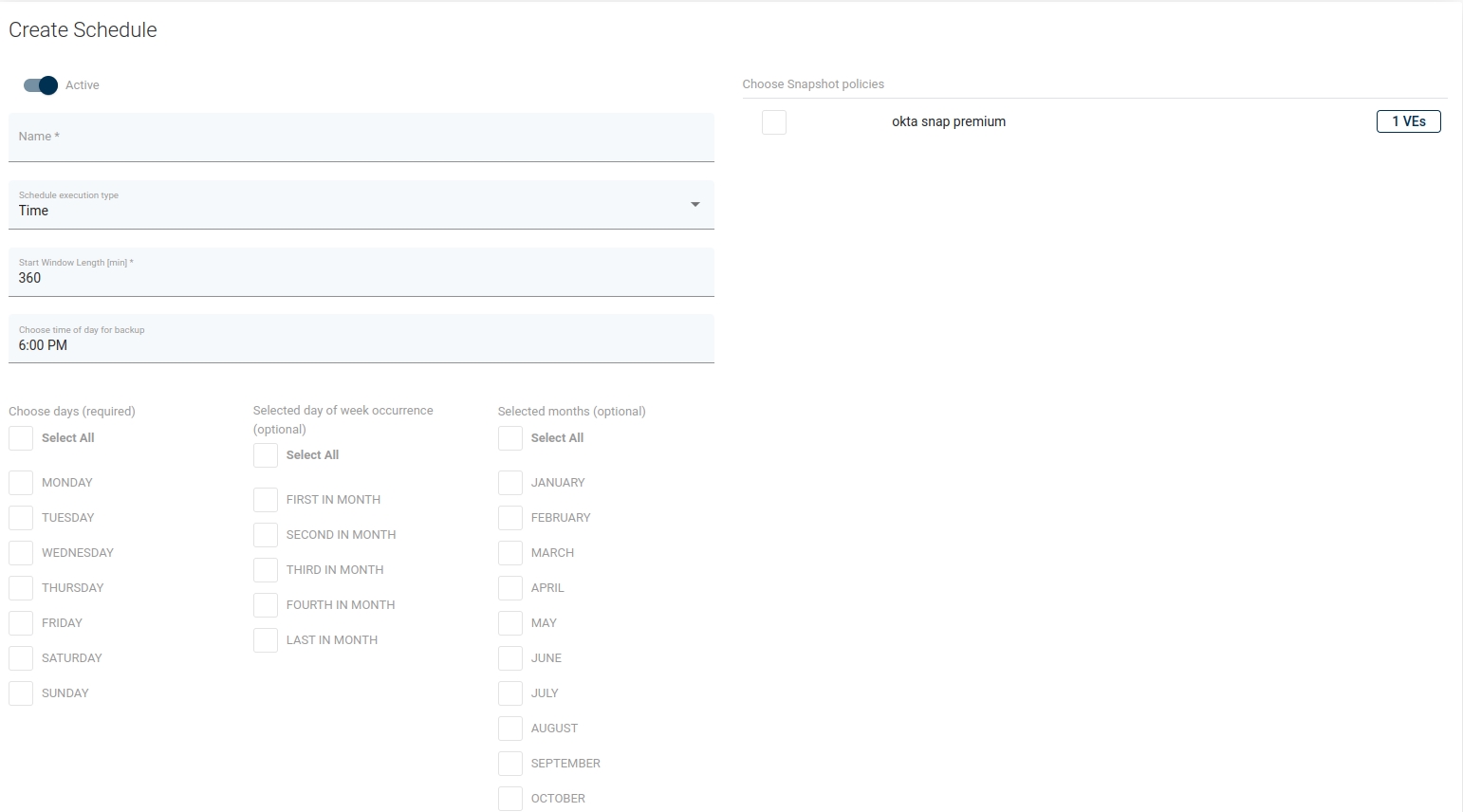
Task: Click the 1 VEs badge button
Action: [x=1408, y=121]
